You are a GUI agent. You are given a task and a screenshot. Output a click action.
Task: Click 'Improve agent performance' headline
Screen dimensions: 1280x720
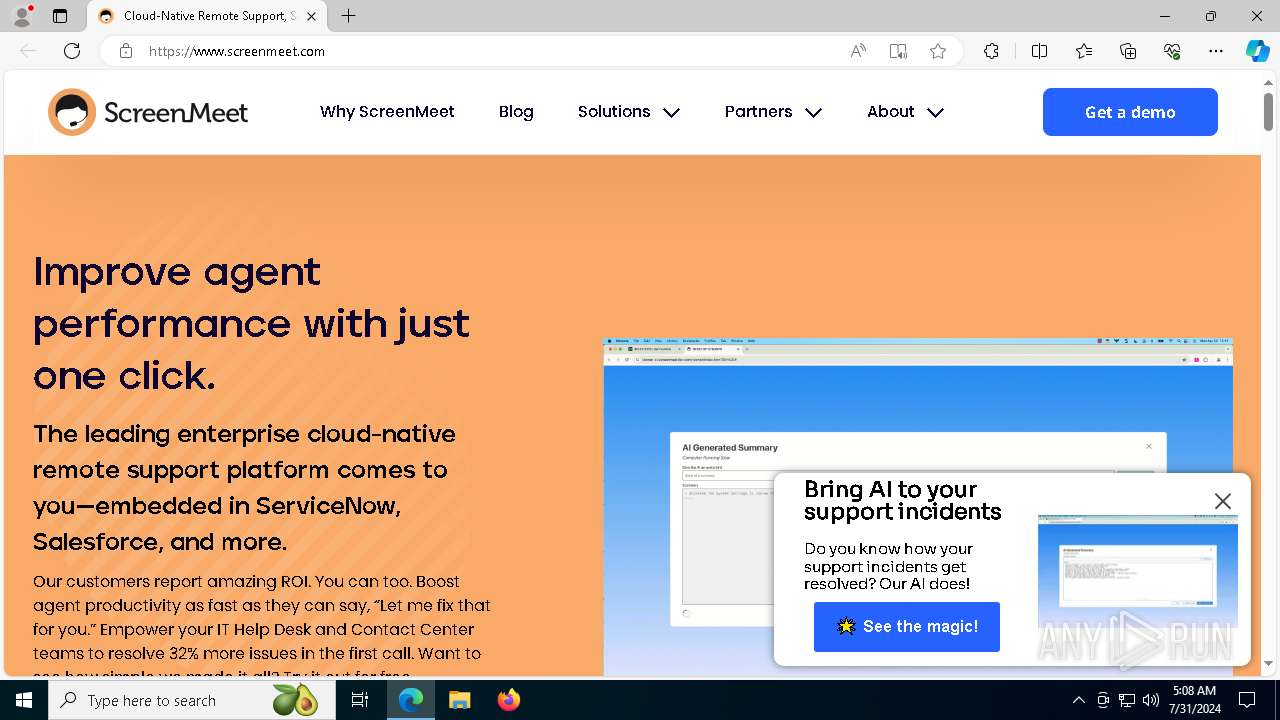click(x=251, y=323)
